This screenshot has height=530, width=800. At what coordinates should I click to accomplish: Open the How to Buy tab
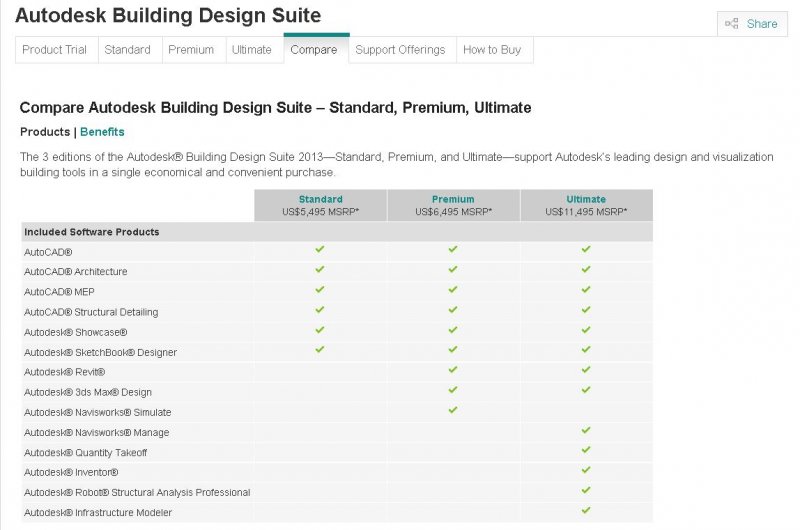(493, 50)
